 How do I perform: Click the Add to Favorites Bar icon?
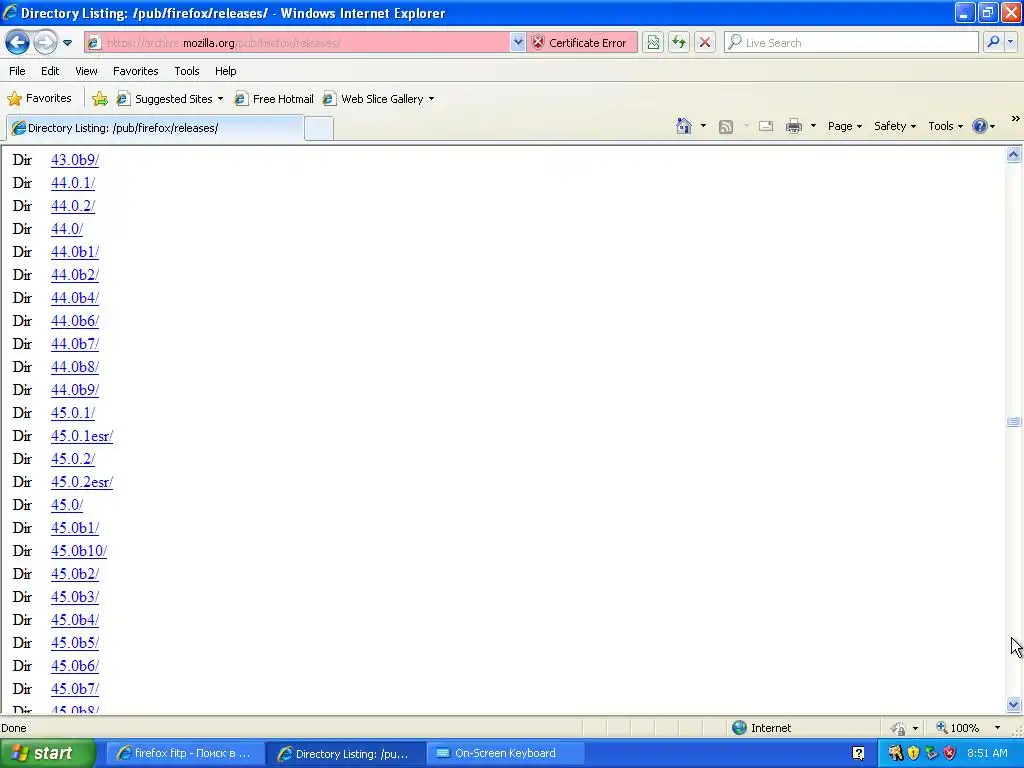coord(100,99)
